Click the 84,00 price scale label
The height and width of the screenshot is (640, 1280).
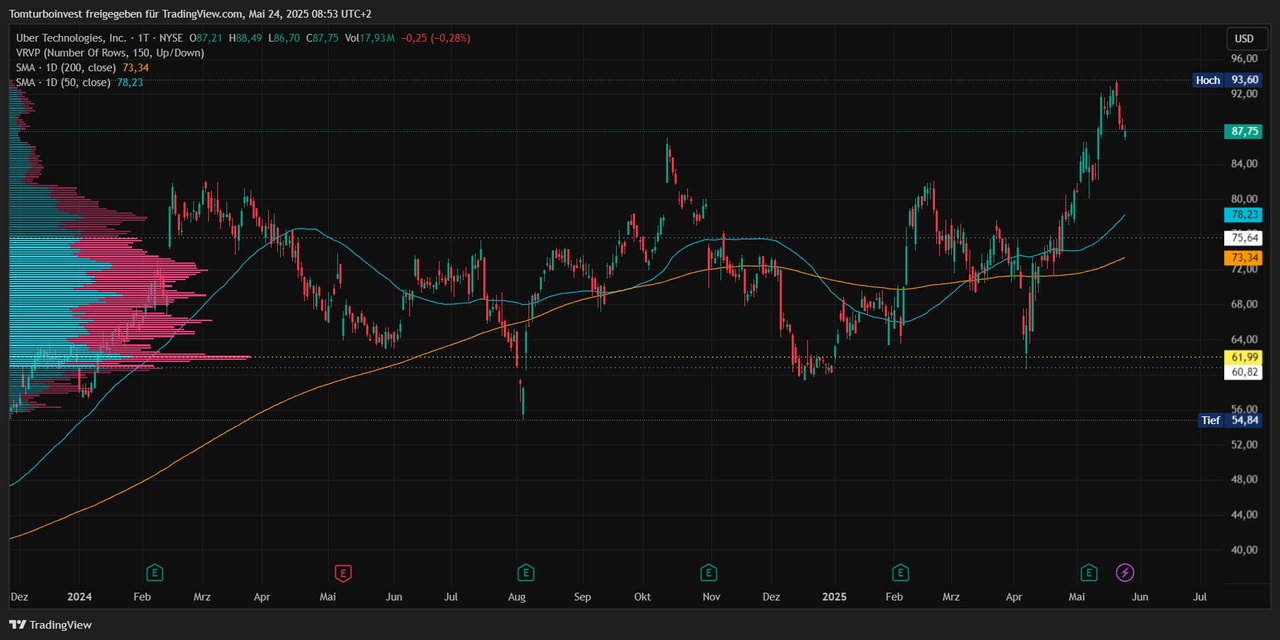(1244, 164)
